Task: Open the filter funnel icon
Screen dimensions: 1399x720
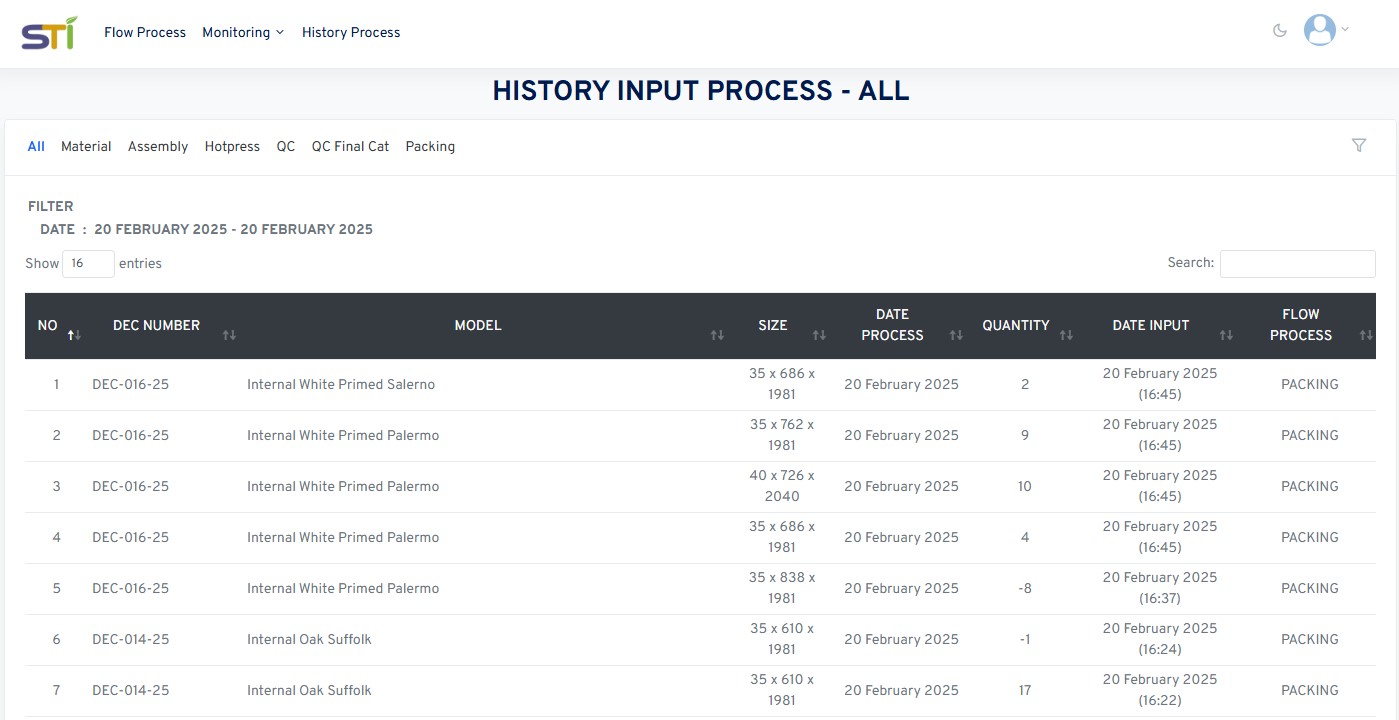Action: 1358,145
